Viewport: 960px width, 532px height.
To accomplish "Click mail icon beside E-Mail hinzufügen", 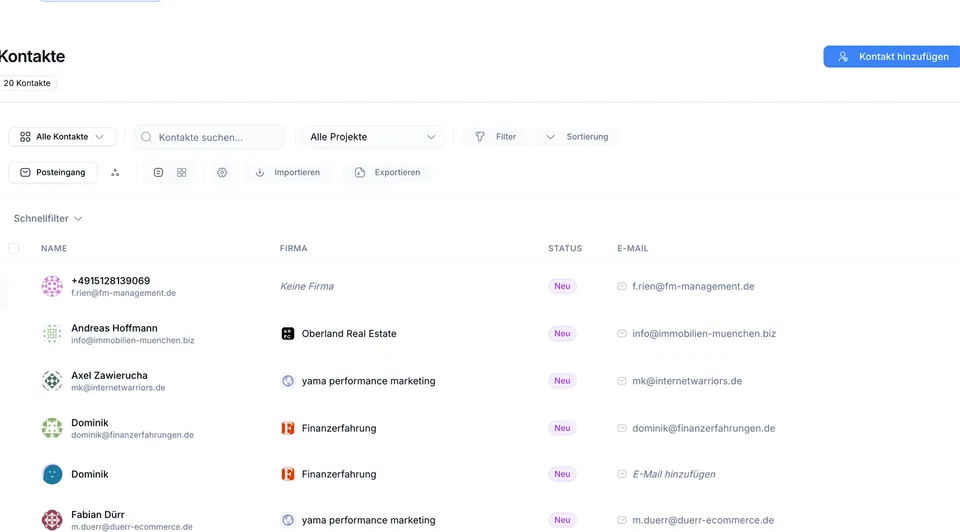I will pos(621,474).
